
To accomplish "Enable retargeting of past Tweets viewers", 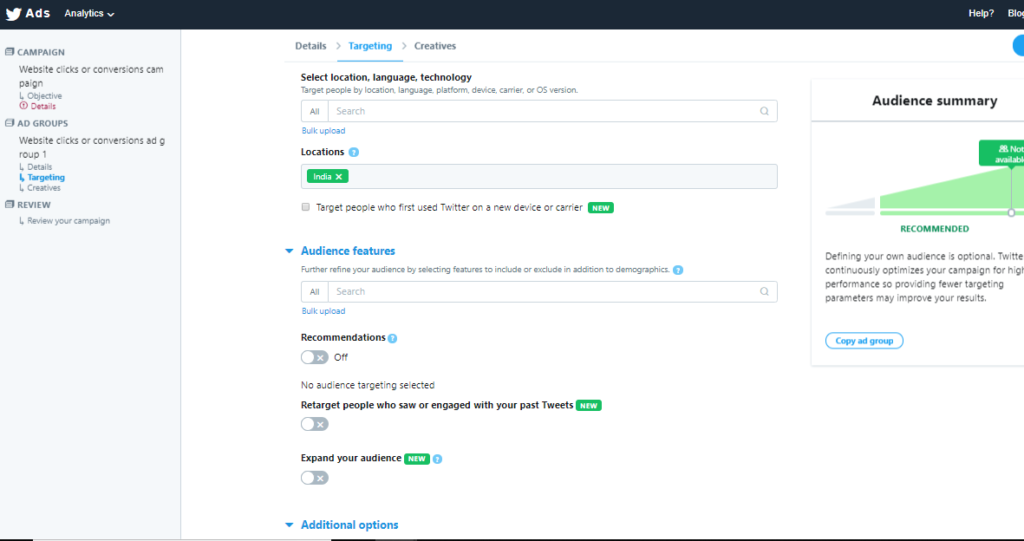I will point(314,424).
